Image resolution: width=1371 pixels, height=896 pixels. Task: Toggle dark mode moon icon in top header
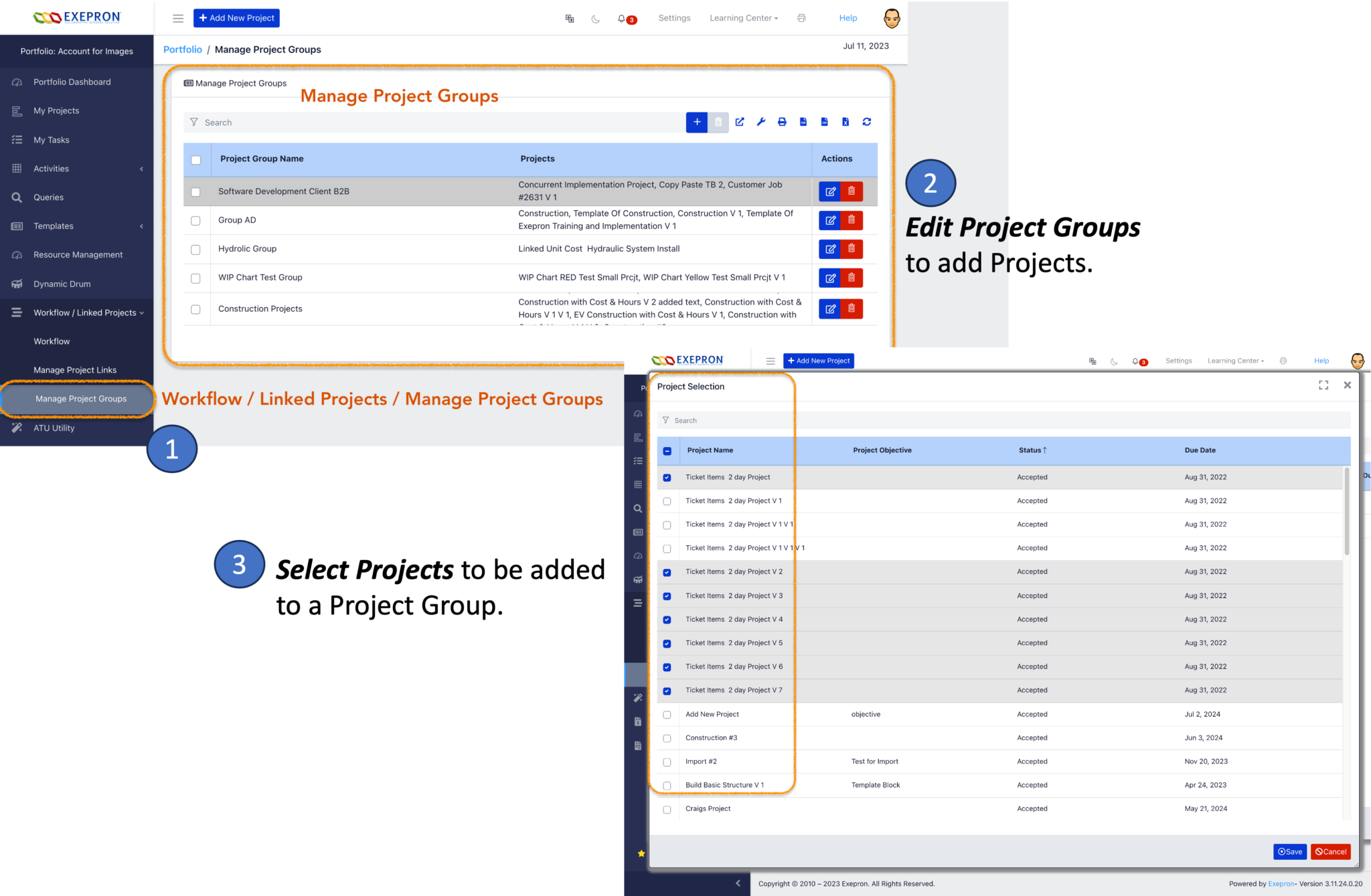(596, 19)
